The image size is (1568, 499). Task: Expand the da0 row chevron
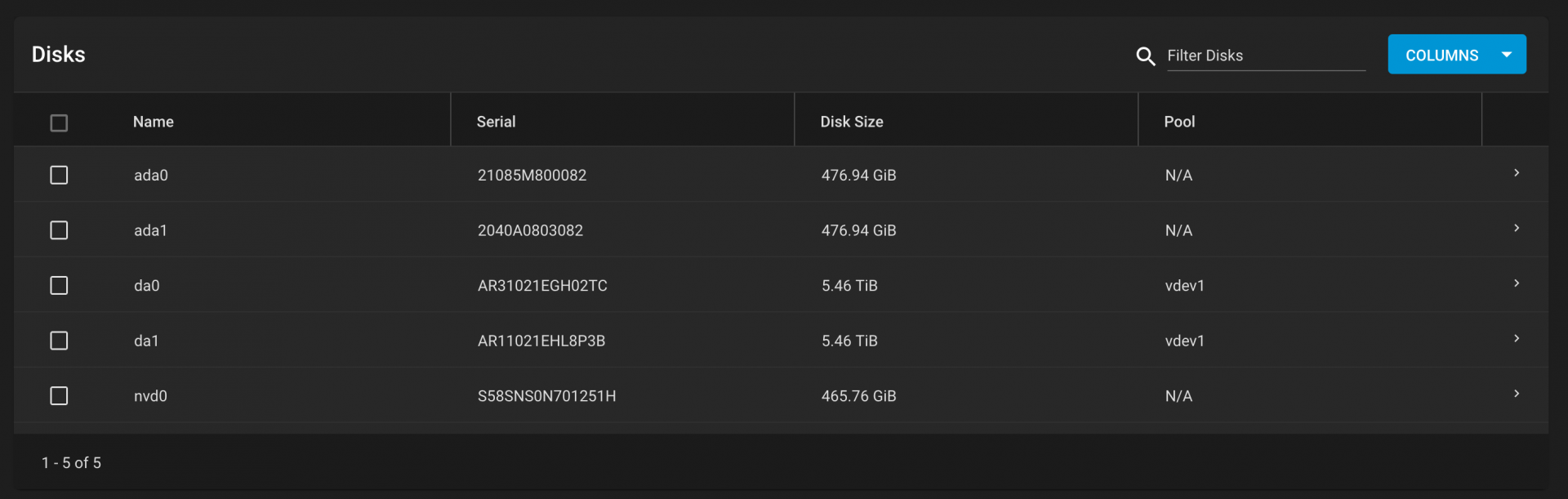(1517, 283)
